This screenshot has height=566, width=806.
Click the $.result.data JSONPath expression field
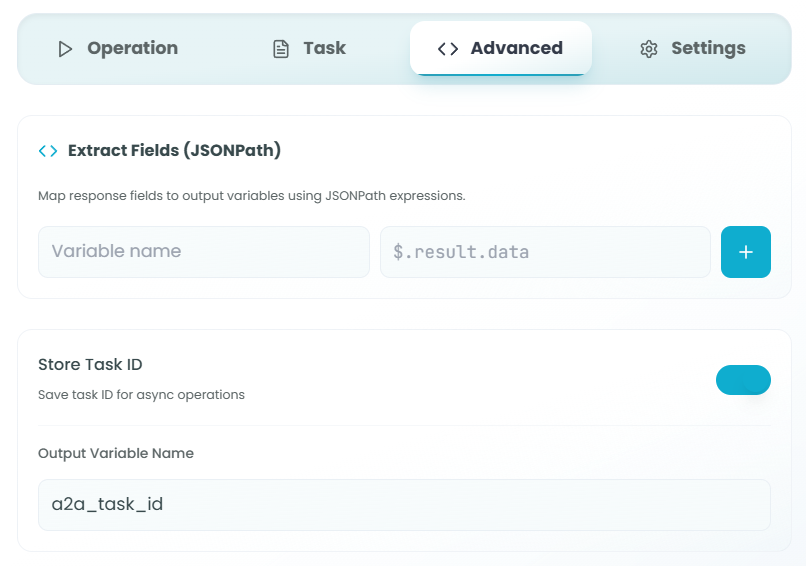click(545, 252)
